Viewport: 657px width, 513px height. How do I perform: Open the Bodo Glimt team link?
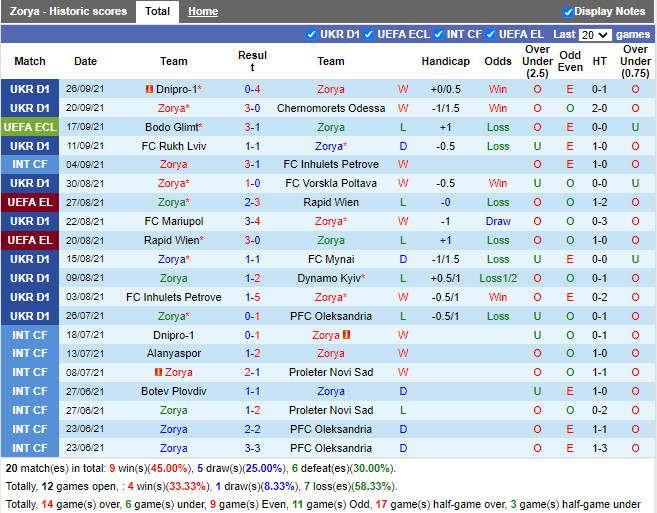pos(171,127)
